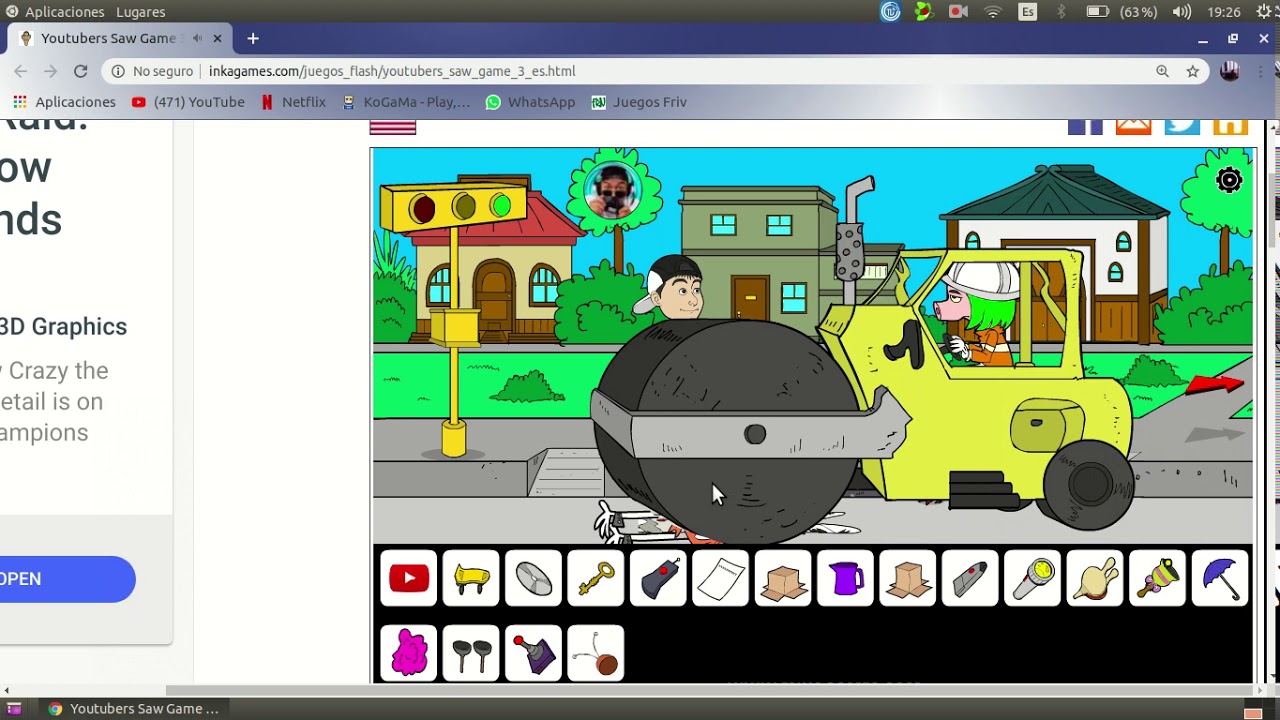
Task: Pick the brown ball with wires item
Action: (x=596, y=653)
